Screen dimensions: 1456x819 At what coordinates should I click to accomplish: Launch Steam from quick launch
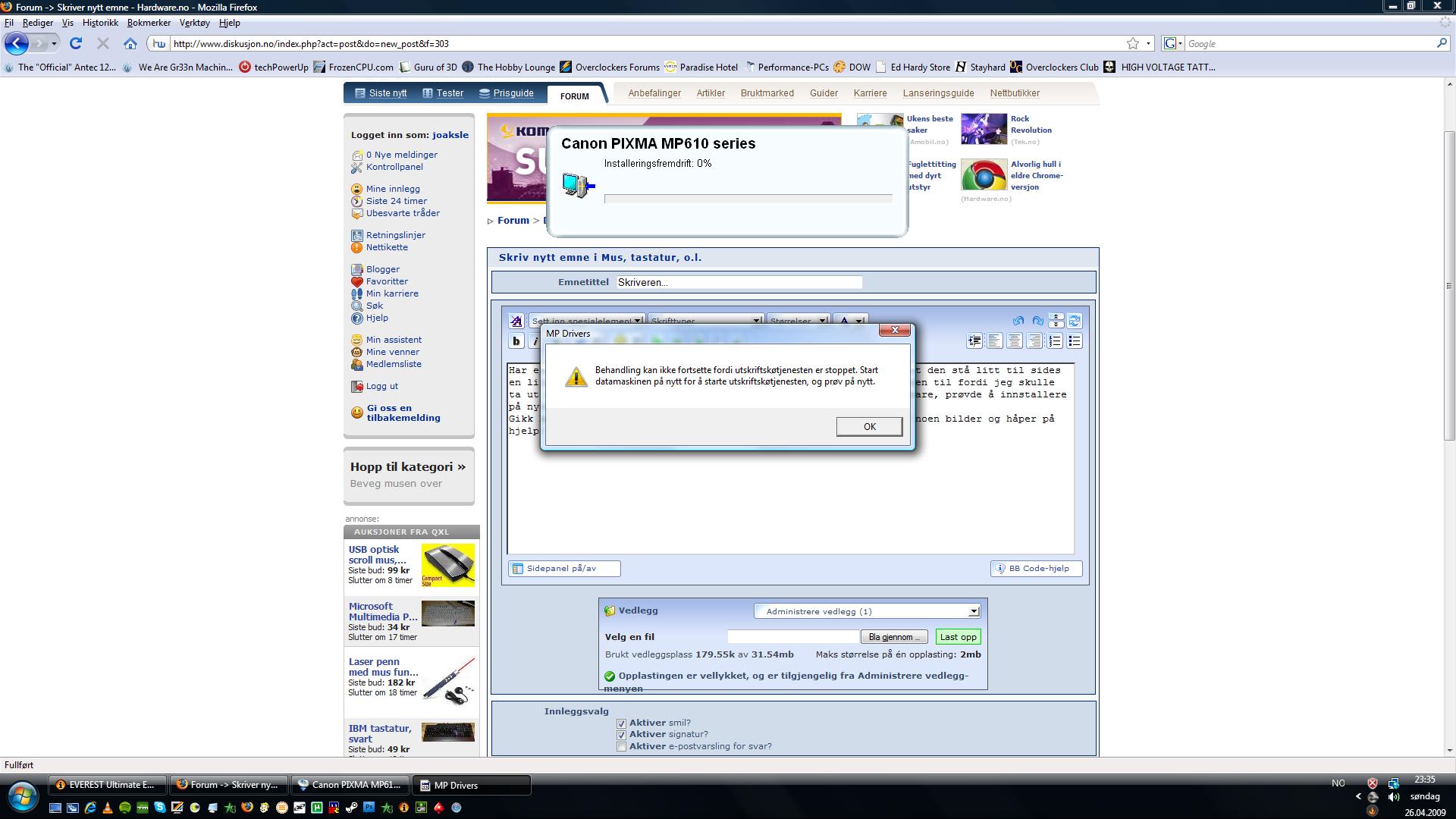pos(351,808)
